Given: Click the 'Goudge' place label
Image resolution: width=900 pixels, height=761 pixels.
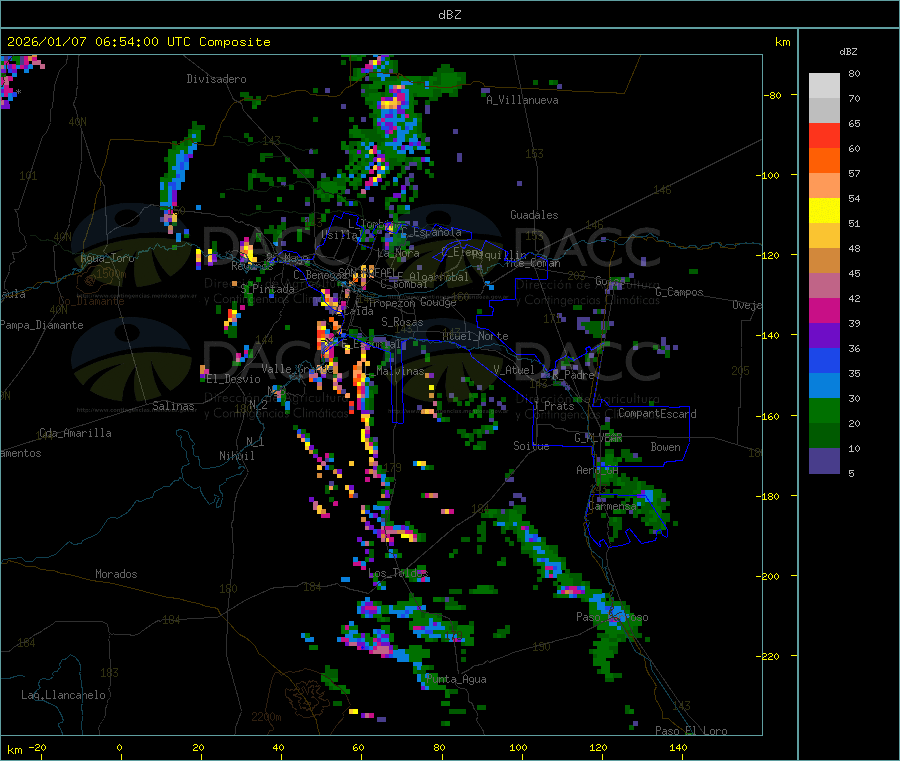Looking at the screenshot, I should click(x=439, y=302).
